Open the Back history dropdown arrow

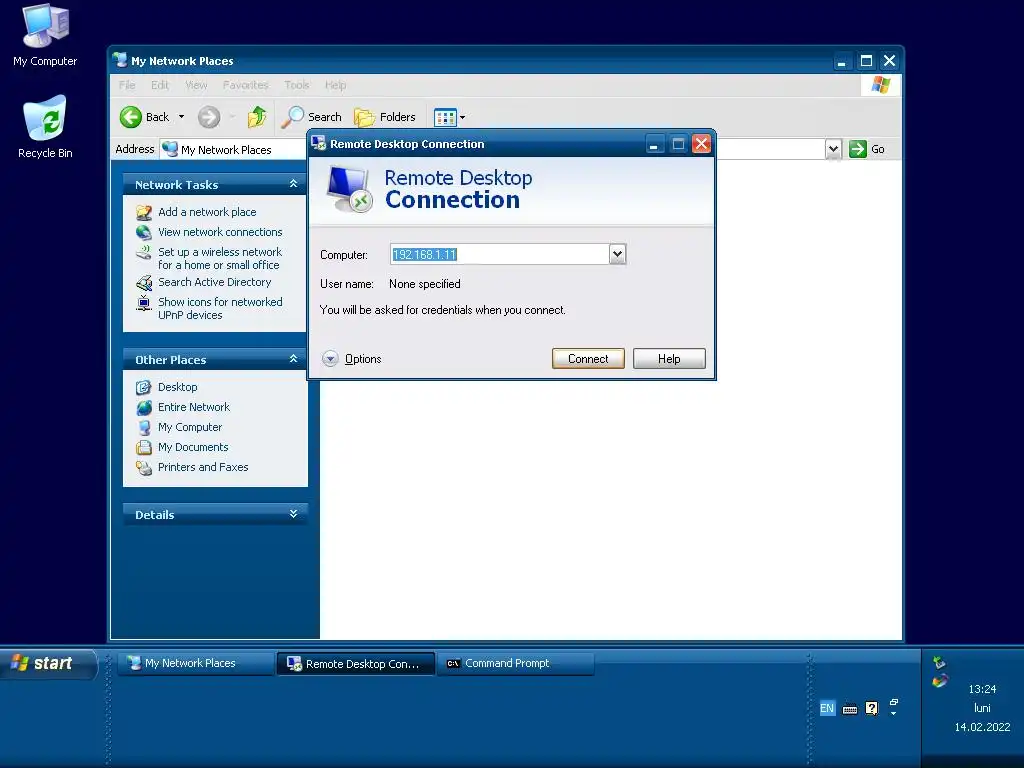[x=182, y=117]
